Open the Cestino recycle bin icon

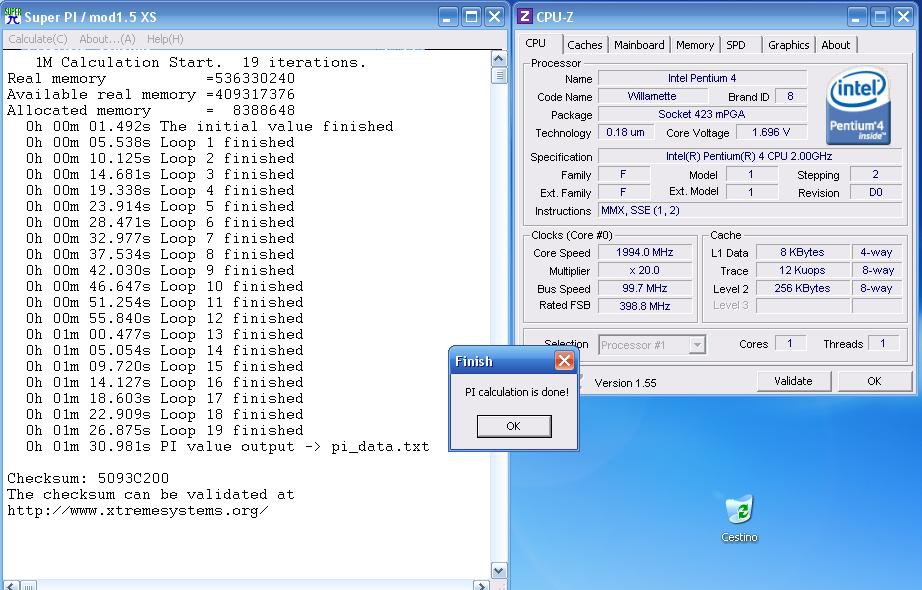pyautogui.click(x=740, y=511)
